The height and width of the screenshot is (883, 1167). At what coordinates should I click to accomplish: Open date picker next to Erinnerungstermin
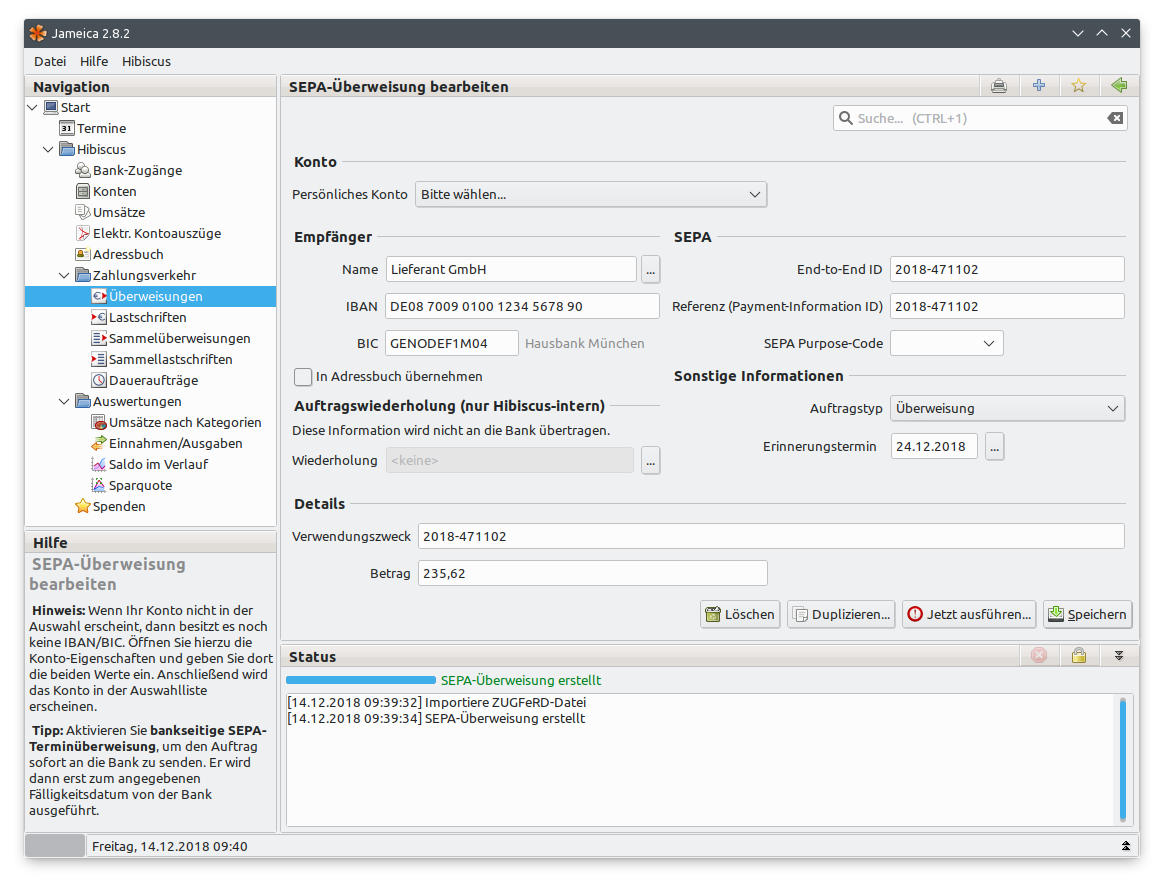pos(994,446)
